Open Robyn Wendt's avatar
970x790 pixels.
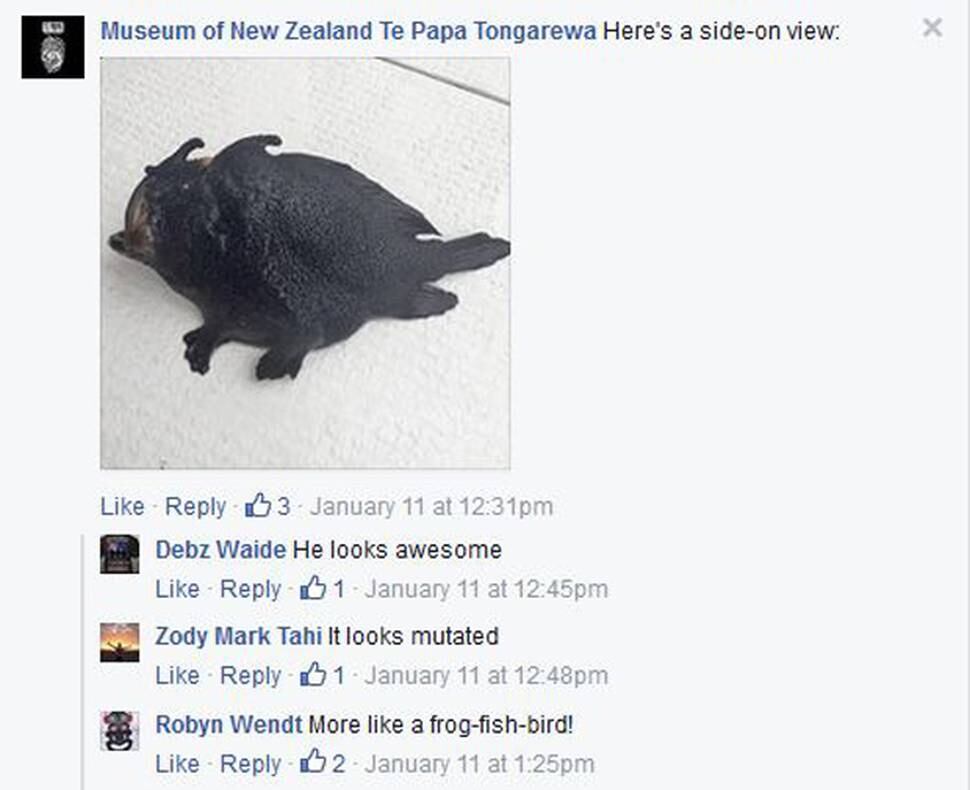point(120,731)
